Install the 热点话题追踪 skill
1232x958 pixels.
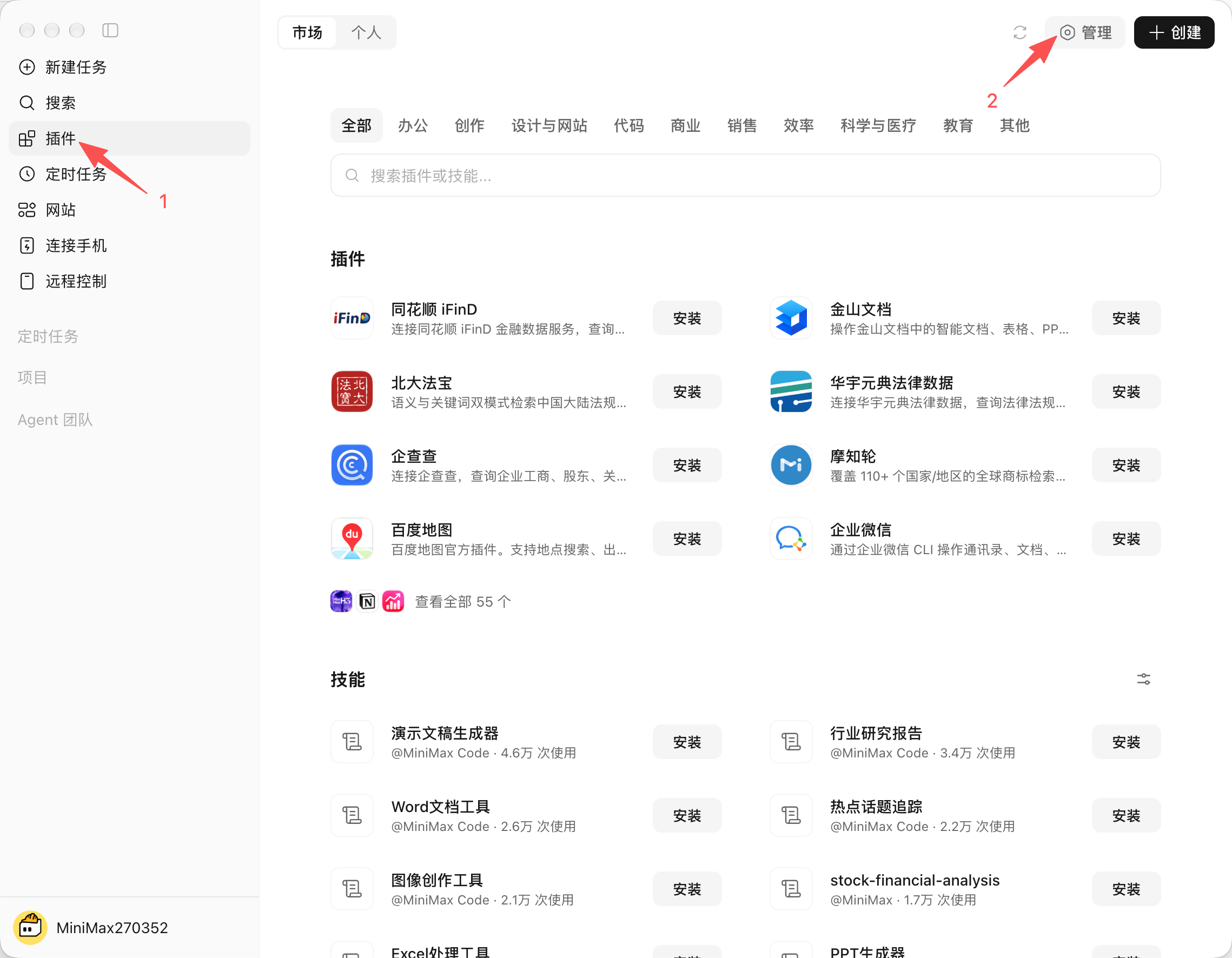pos(1126,815)
